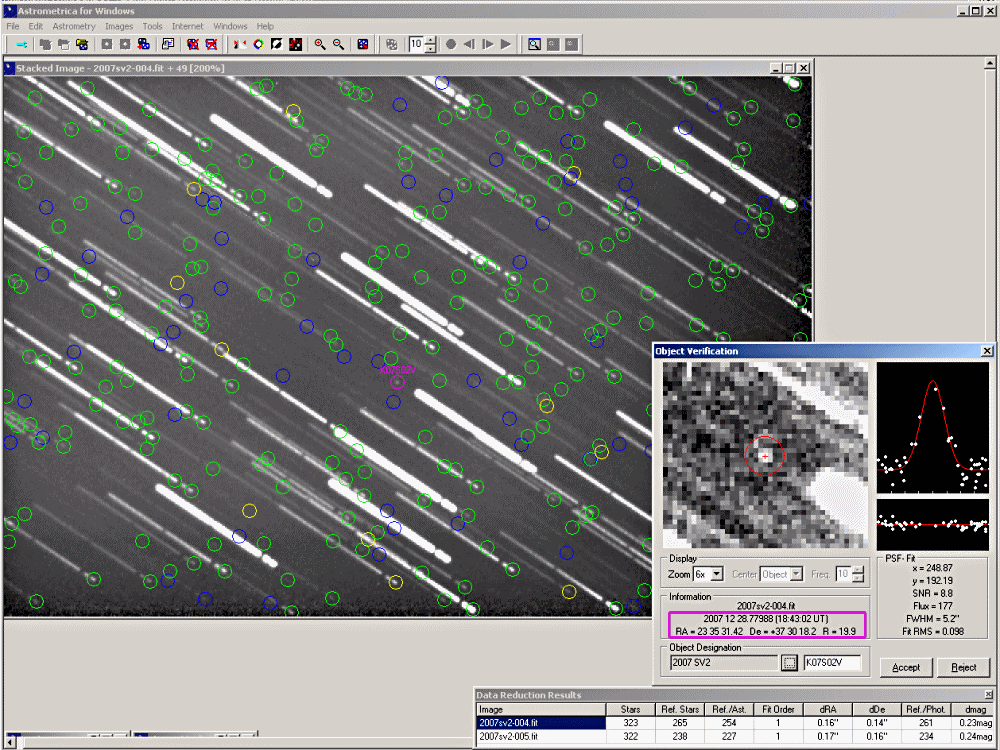Open Moving Object Detection (colorful circle icon)
The image size is (1000, 750).
pyautogui.click(x=257, y=44)
